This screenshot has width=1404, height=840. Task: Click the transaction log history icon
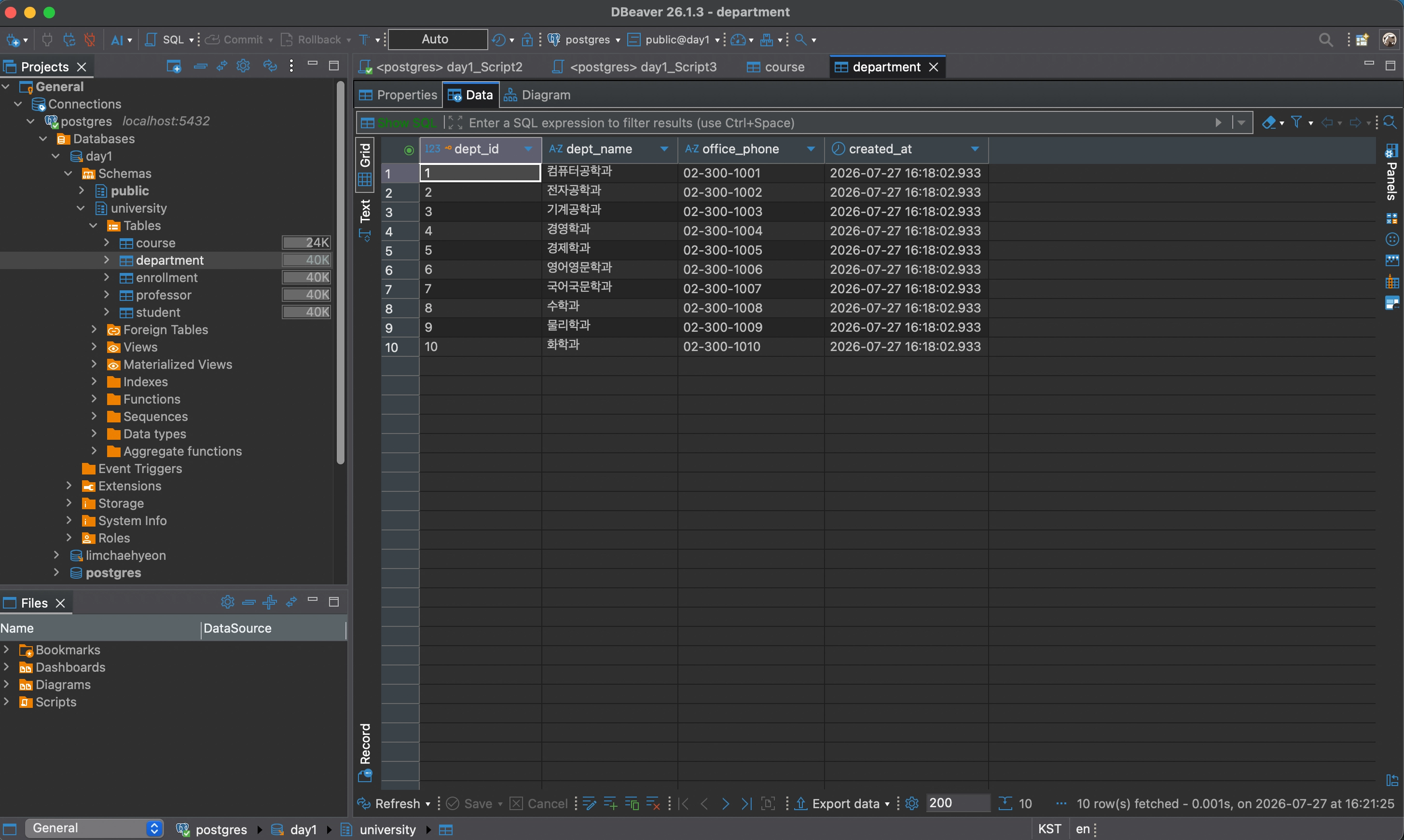pyautogui.click(x=498, y=40)
